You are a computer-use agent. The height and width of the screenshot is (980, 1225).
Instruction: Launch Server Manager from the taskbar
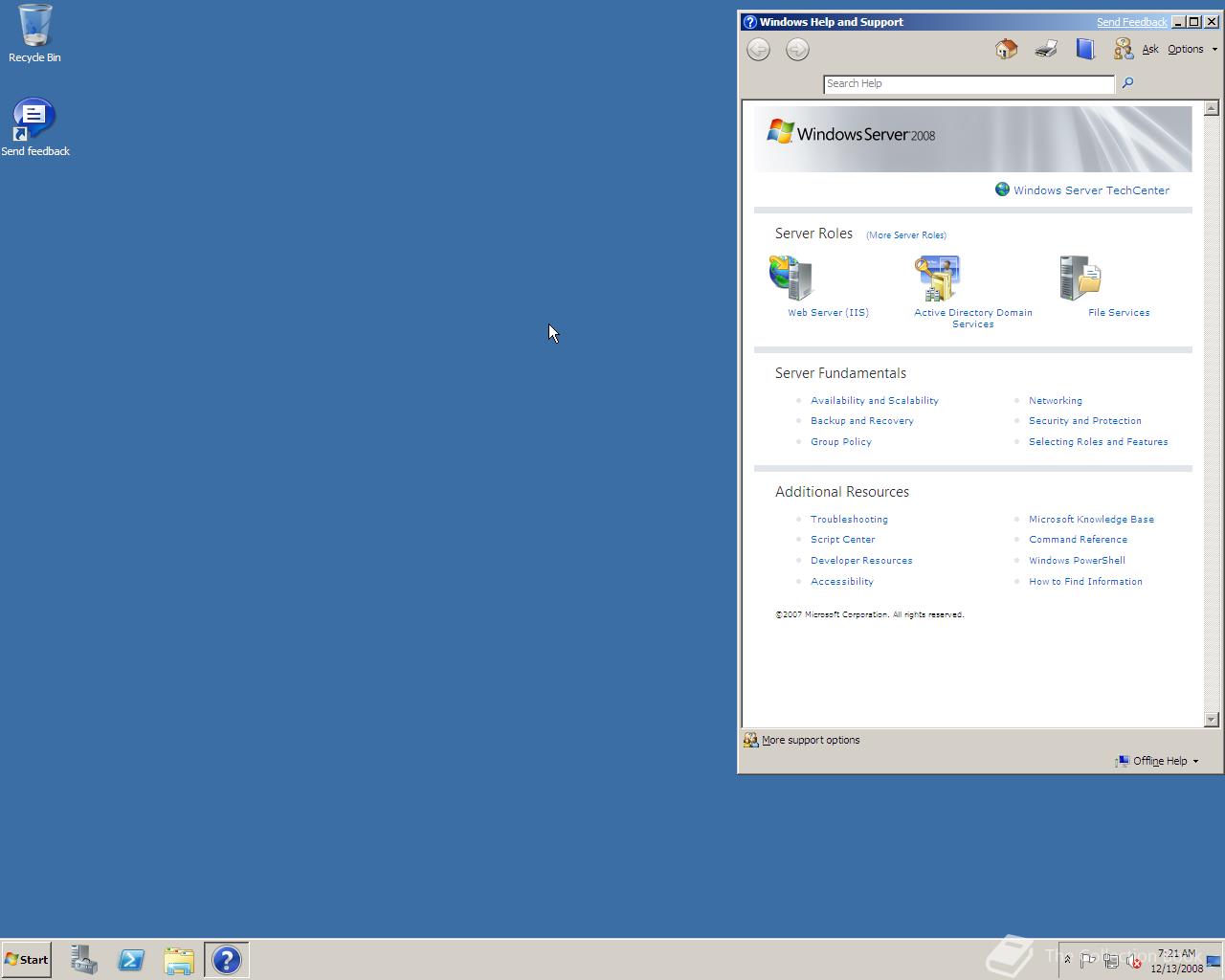[84, 960]
